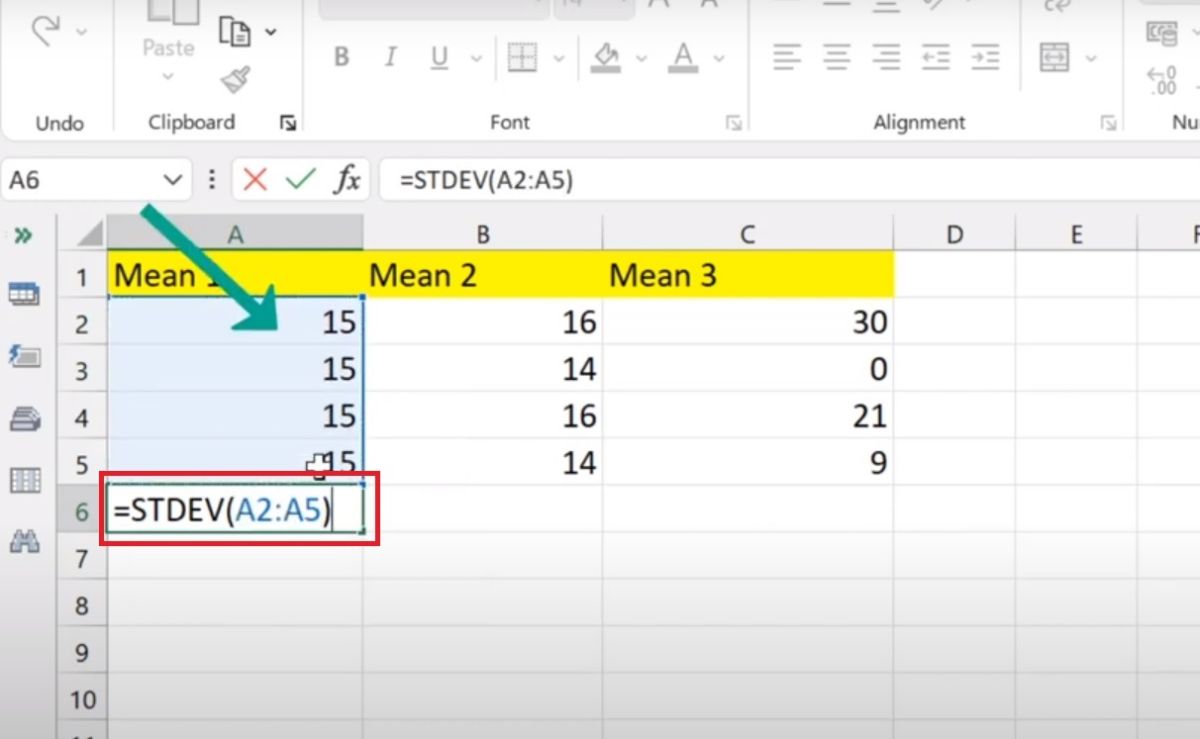Click the lightning bolt icon in left sidebar
The height and width of the screenshot is (739, 1200).
[23, 355]
